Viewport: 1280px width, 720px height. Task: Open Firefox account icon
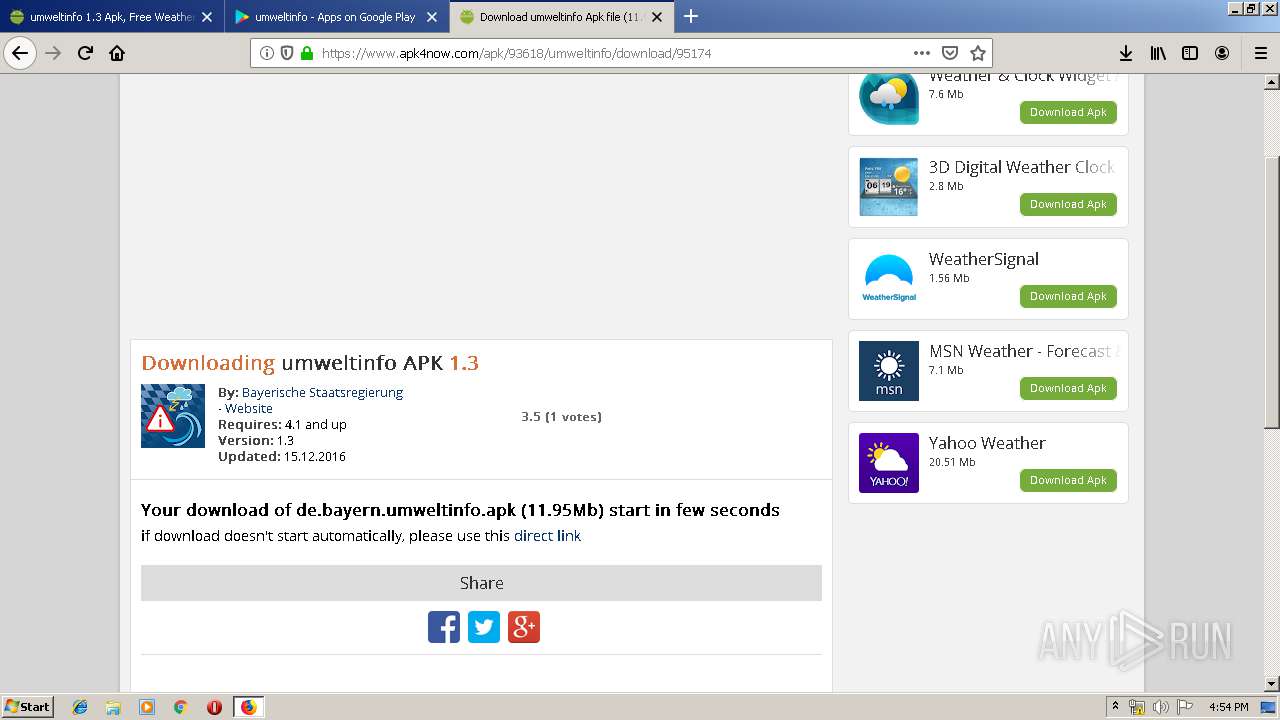coord(1222,53)
